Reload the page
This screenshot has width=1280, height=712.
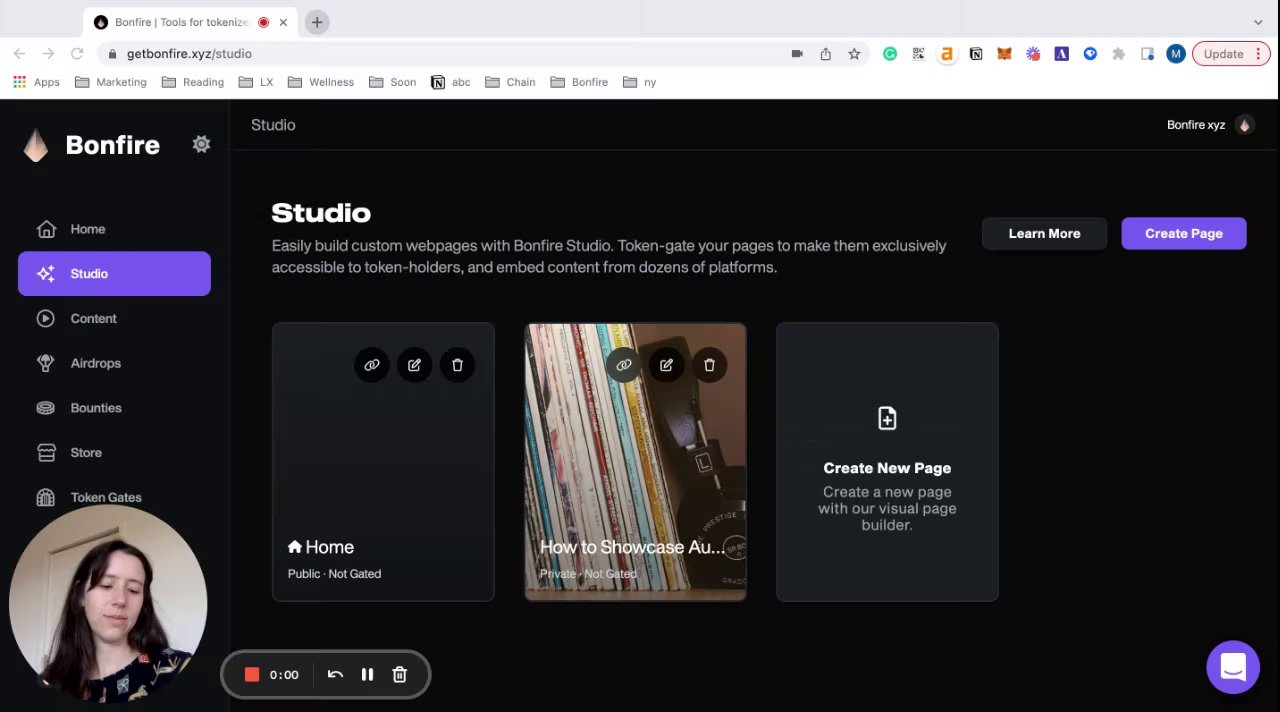[76, 54]
